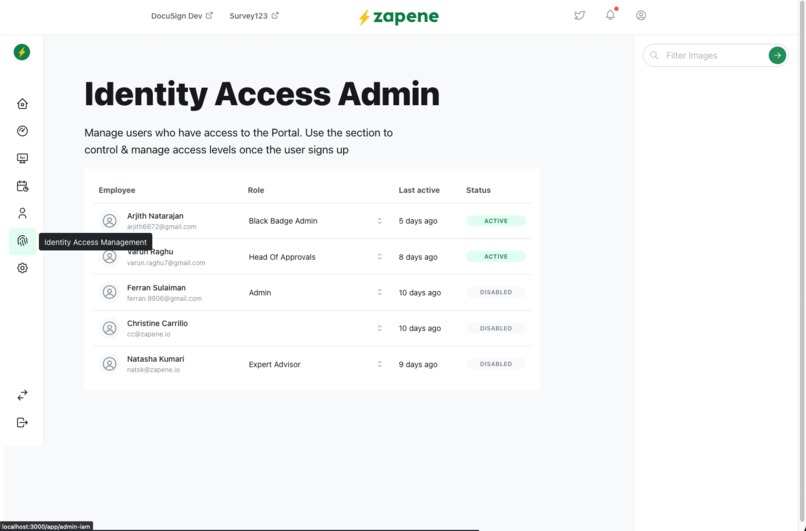Open the Head Of Approvals role dropdown
The width and height of the screenshot is (806, 531).
[x=315, y=257]
